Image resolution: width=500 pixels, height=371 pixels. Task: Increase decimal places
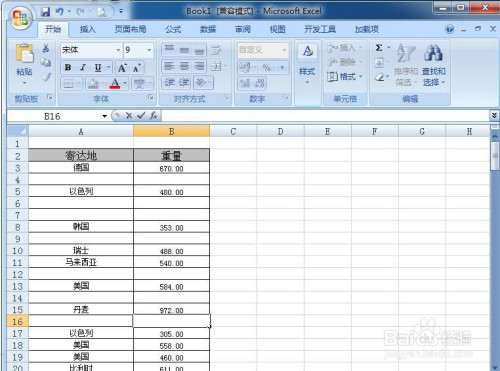(x=245, y=83)
